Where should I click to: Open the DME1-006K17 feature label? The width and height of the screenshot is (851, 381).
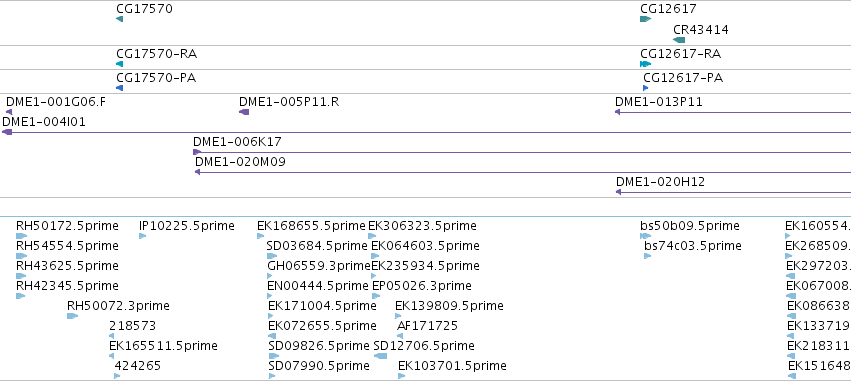click(237, 142)
